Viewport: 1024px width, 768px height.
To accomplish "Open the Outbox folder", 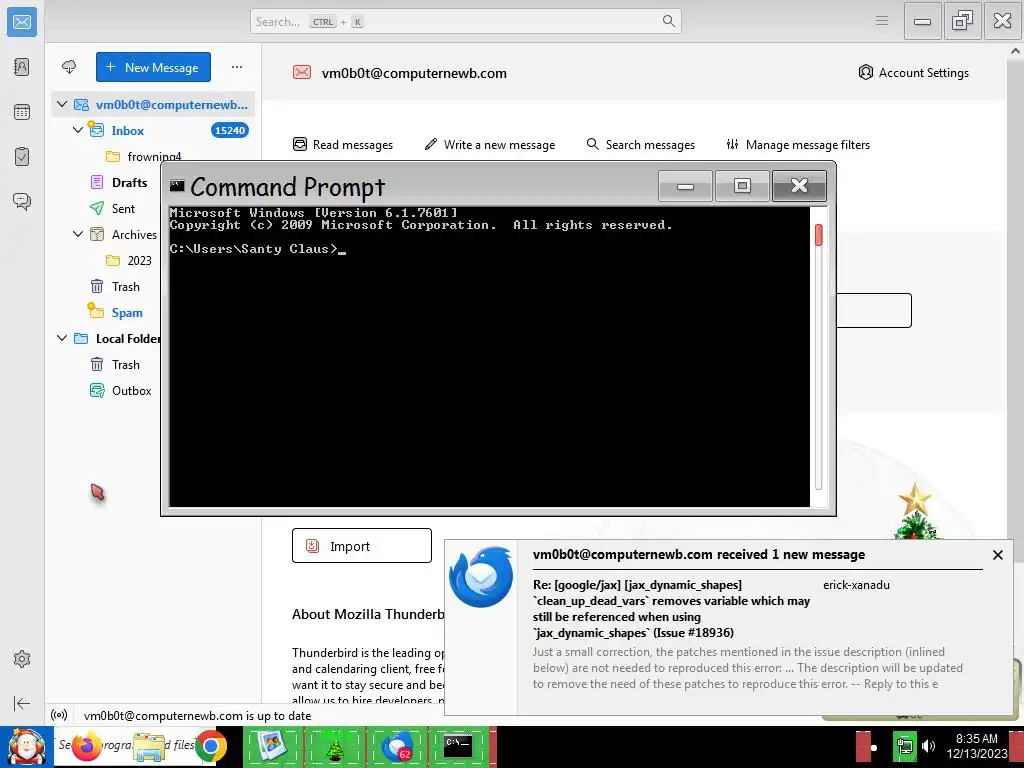I will pyautogui.click(x=131, y=391).
